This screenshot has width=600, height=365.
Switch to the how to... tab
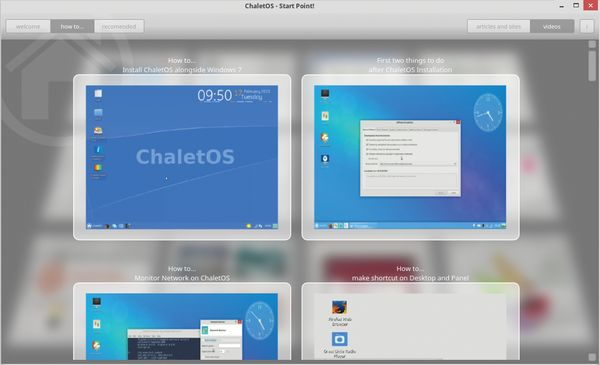pos(72,26)
